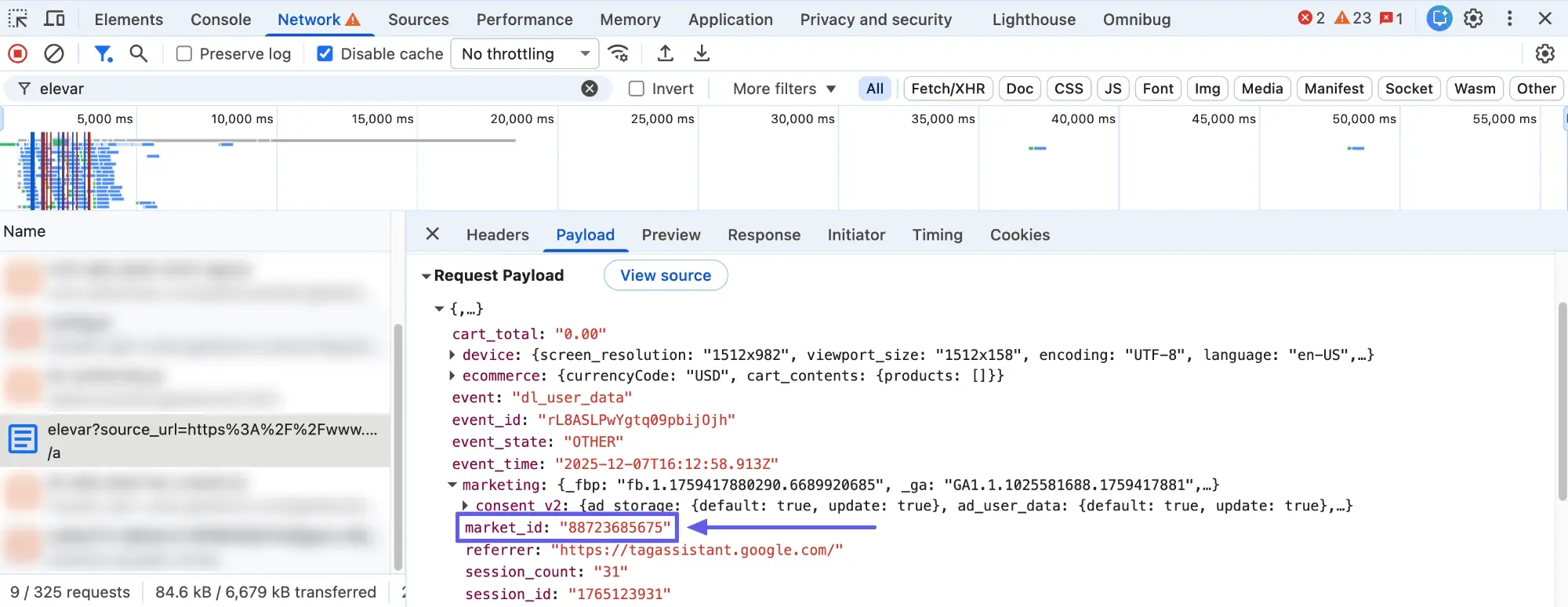Click the warnings count indicator showing 23
The image size is (1568, 607).
coord(1352,18)
